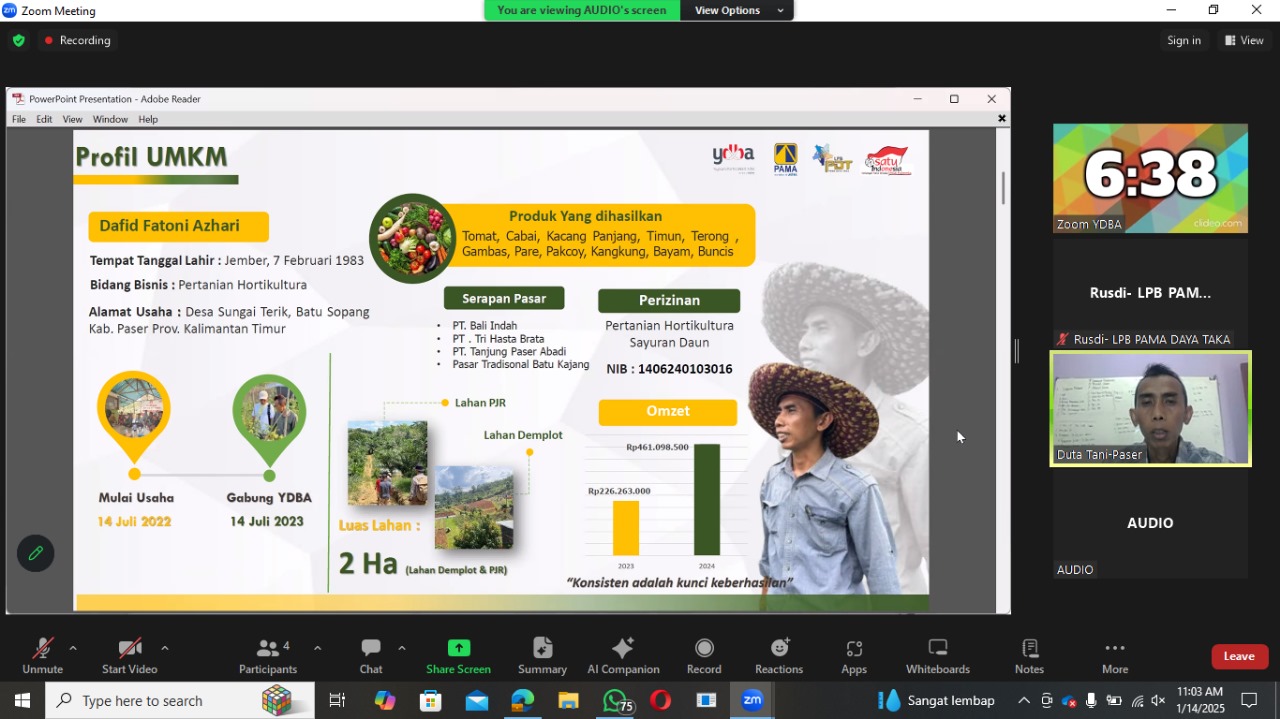Click the Sign in button
The image size is (1280, 719).
(1184, 40)
